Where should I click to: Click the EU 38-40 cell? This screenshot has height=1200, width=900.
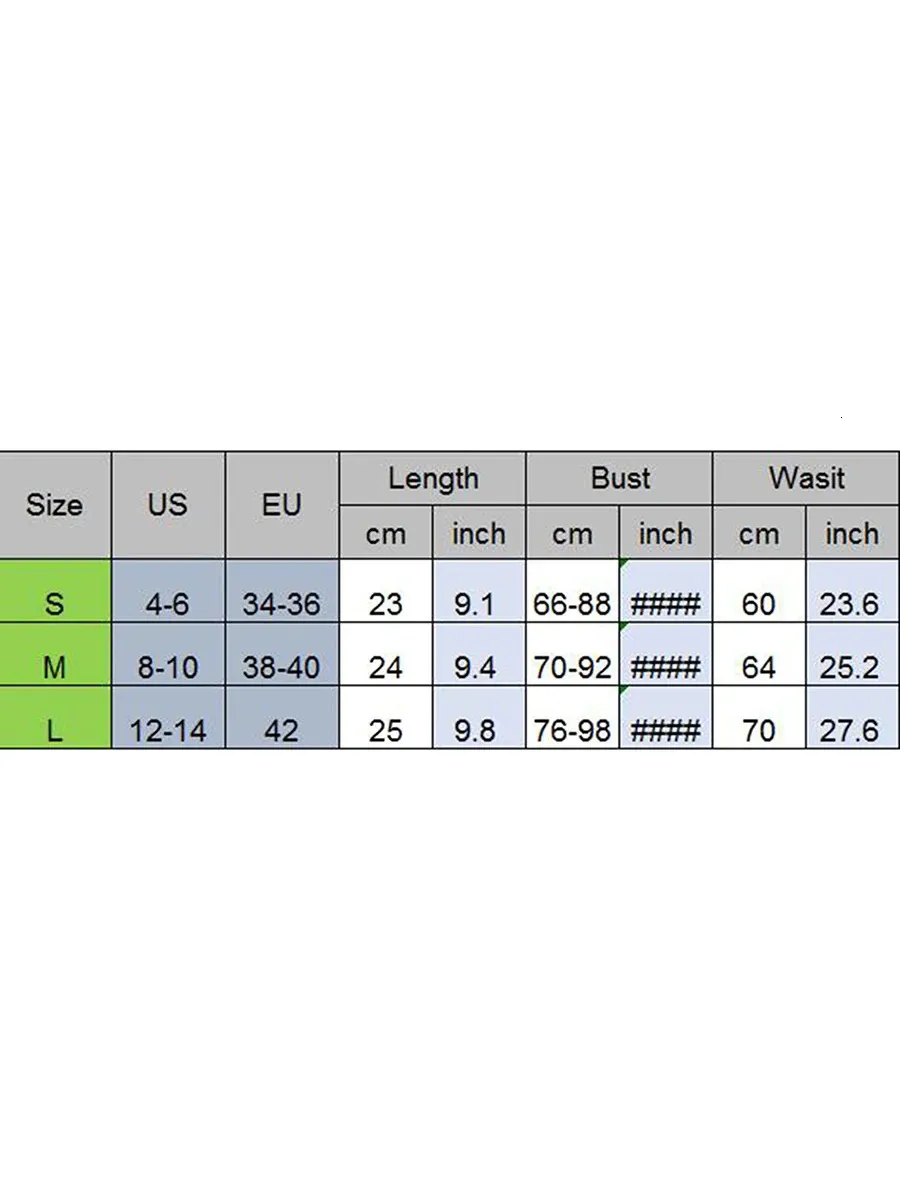[282, 667]
